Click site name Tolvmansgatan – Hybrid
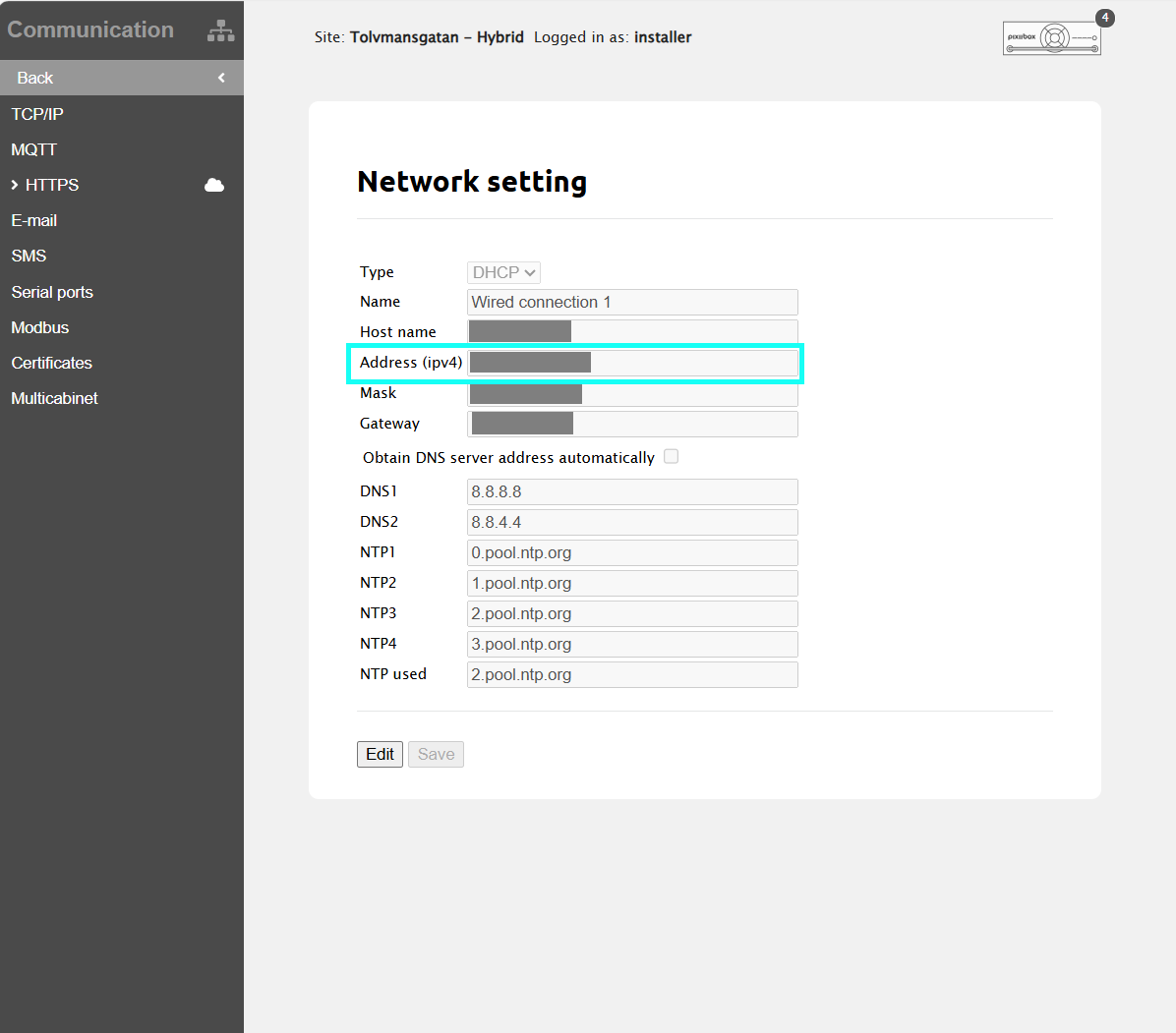The image size is (1176, 1033). coord(437,37)
